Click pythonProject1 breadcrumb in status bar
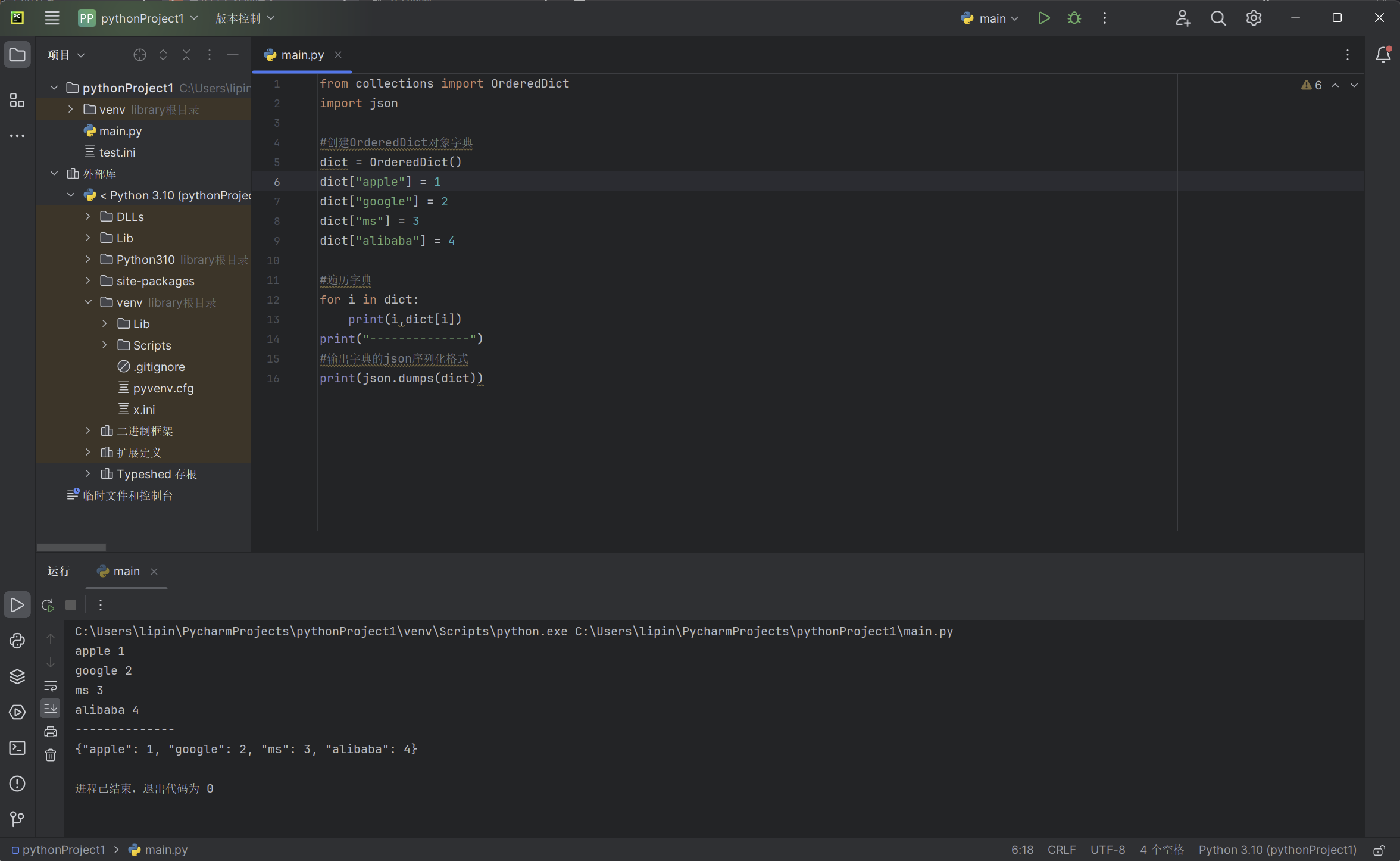The width and height of the screenshot is (1400, 861). point(58,850)
